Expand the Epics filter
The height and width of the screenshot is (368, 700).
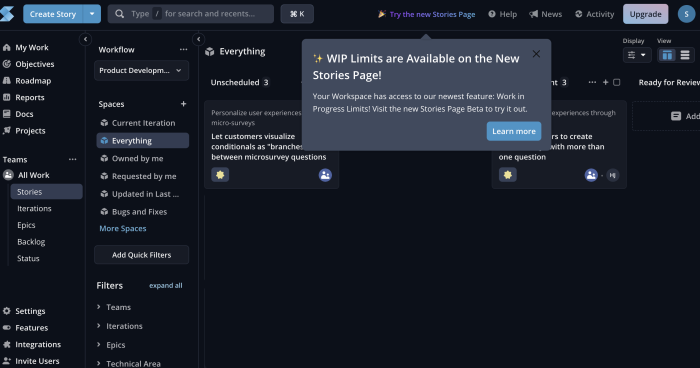tap(111, 345)
